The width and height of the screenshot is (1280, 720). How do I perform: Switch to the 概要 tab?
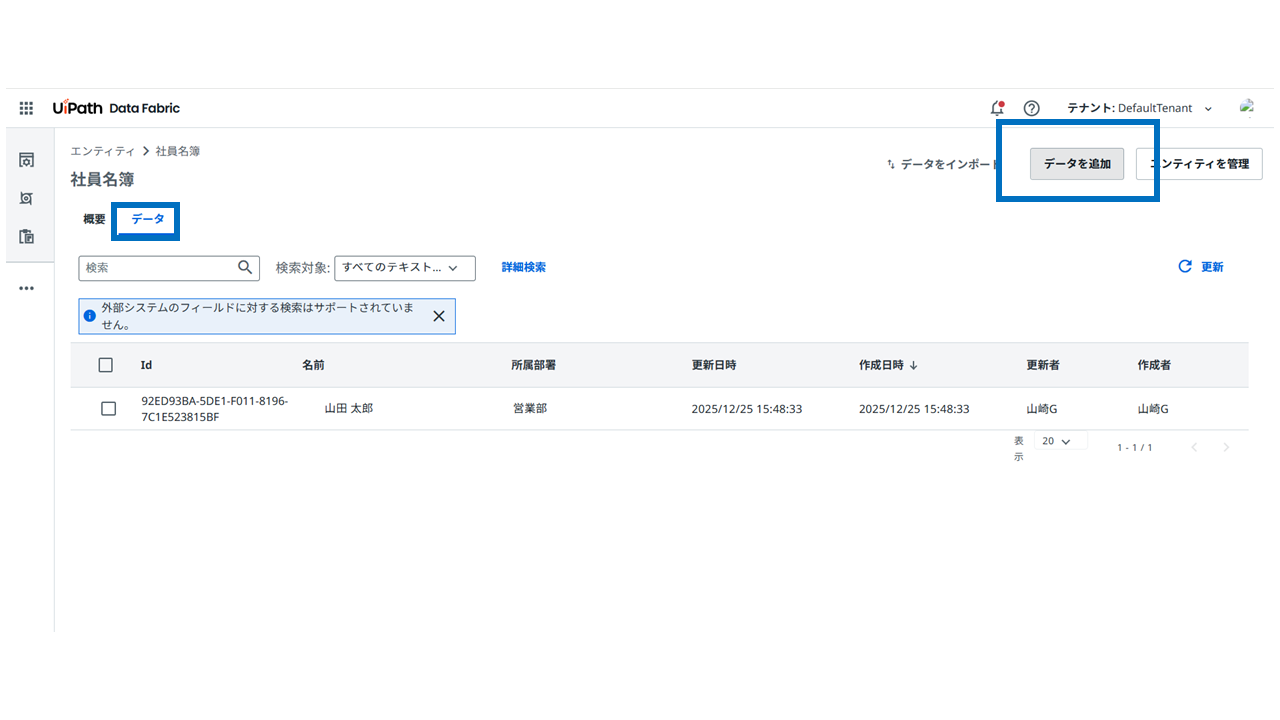[x=93, y=220]
